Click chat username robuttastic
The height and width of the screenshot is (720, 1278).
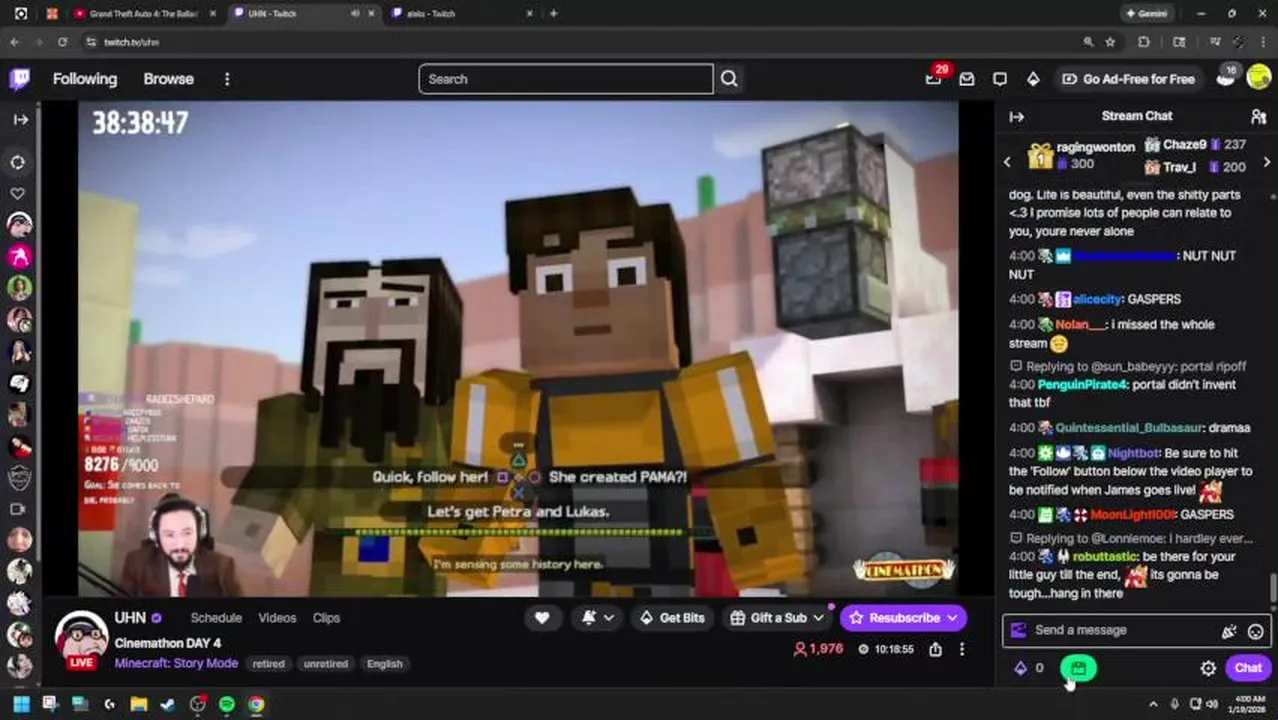1104,556
